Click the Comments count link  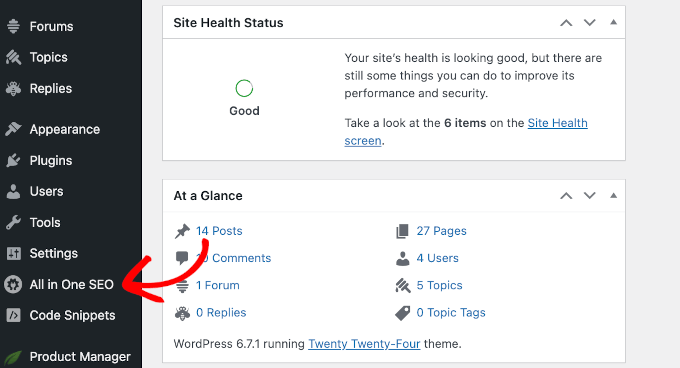[x=233, y=258]
